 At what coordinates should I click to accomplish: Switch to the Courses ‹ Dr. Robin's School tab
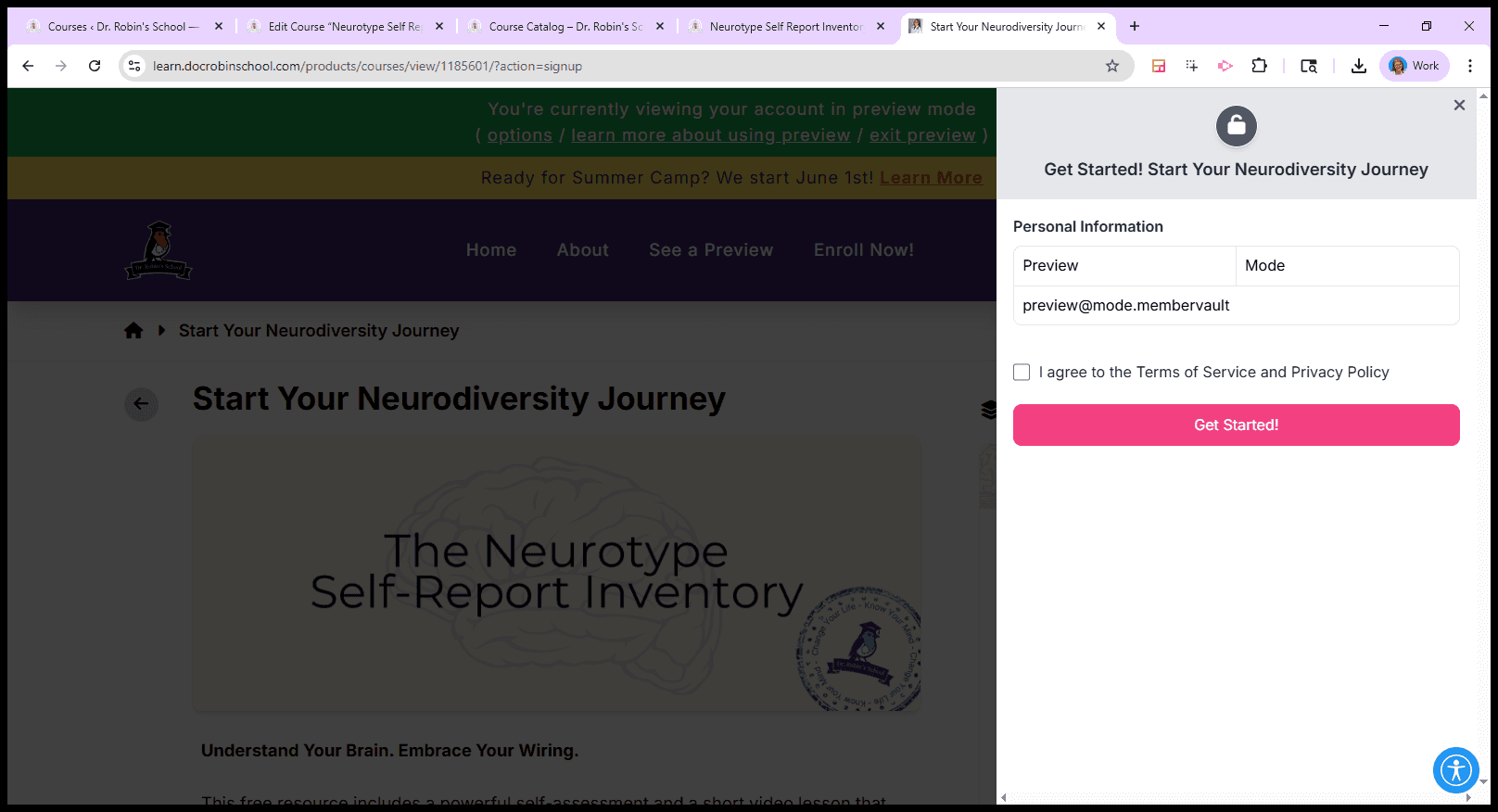124,26
